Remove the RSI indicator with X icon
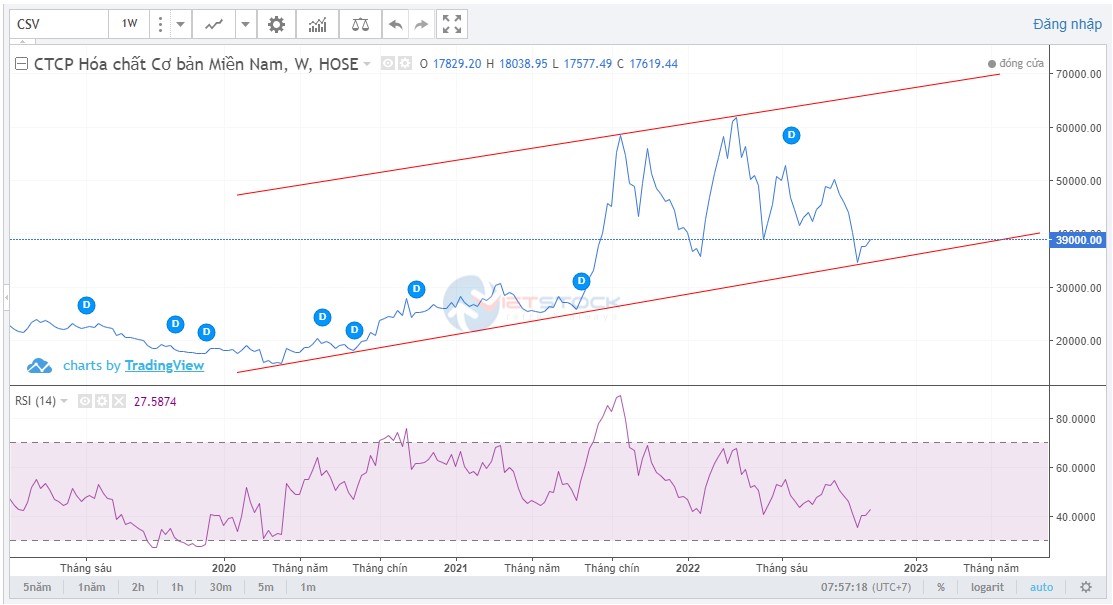 (x=118, y=401)
